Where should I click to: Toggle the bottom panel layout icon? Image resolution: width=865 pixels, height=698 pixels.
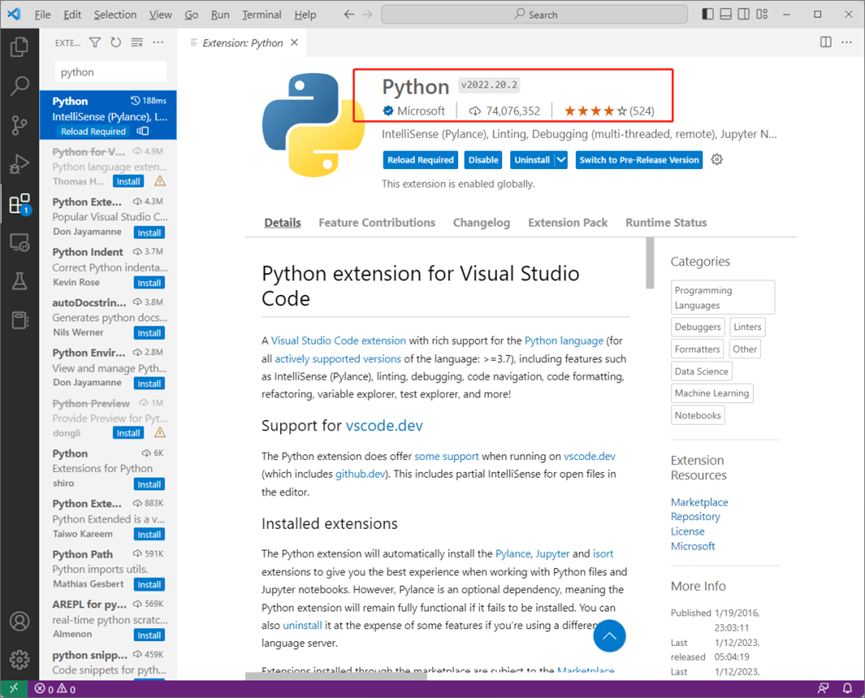[x=726, y=14]
